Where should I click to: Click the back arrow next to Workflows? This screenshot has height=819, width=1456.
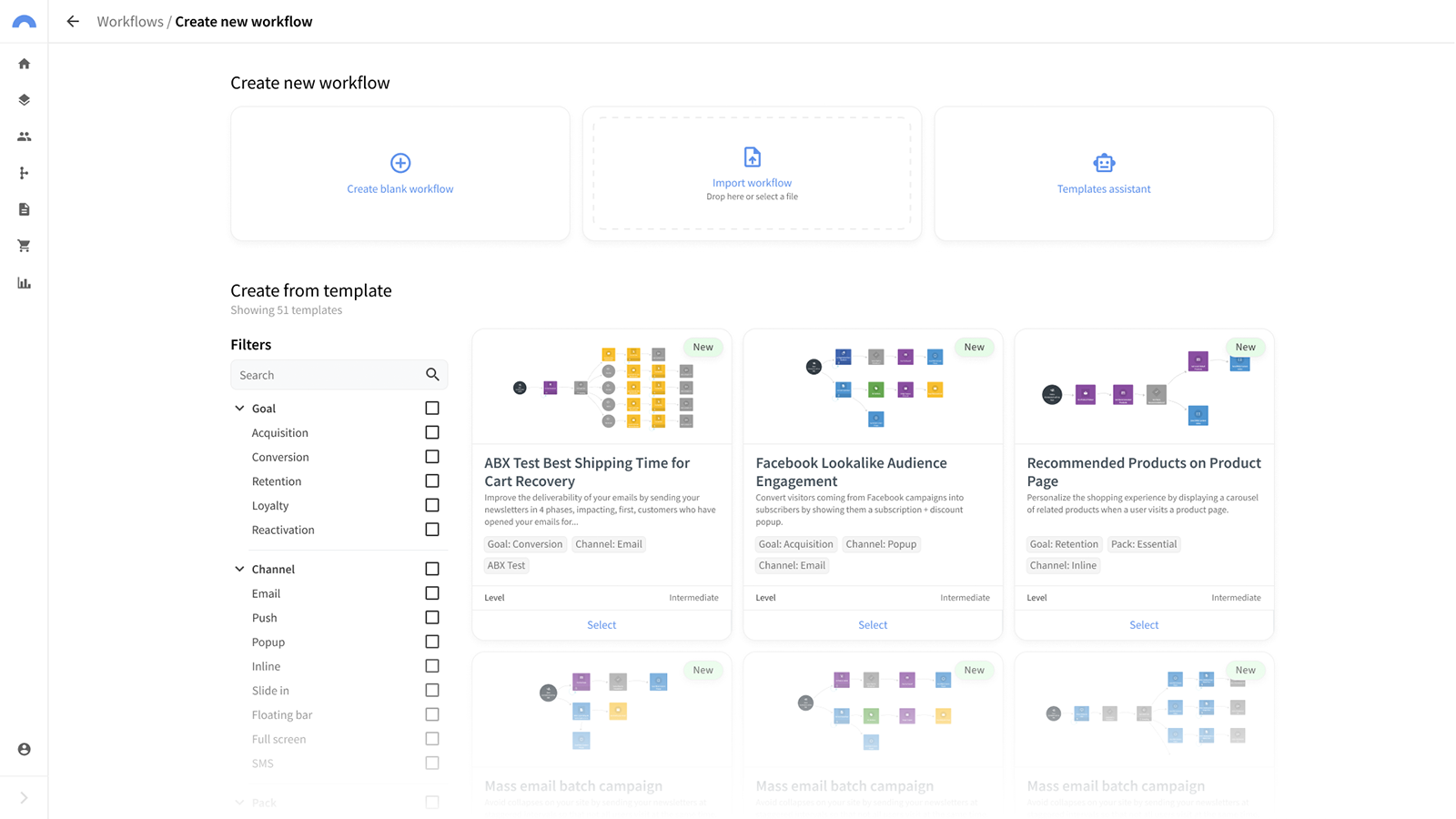73,22
